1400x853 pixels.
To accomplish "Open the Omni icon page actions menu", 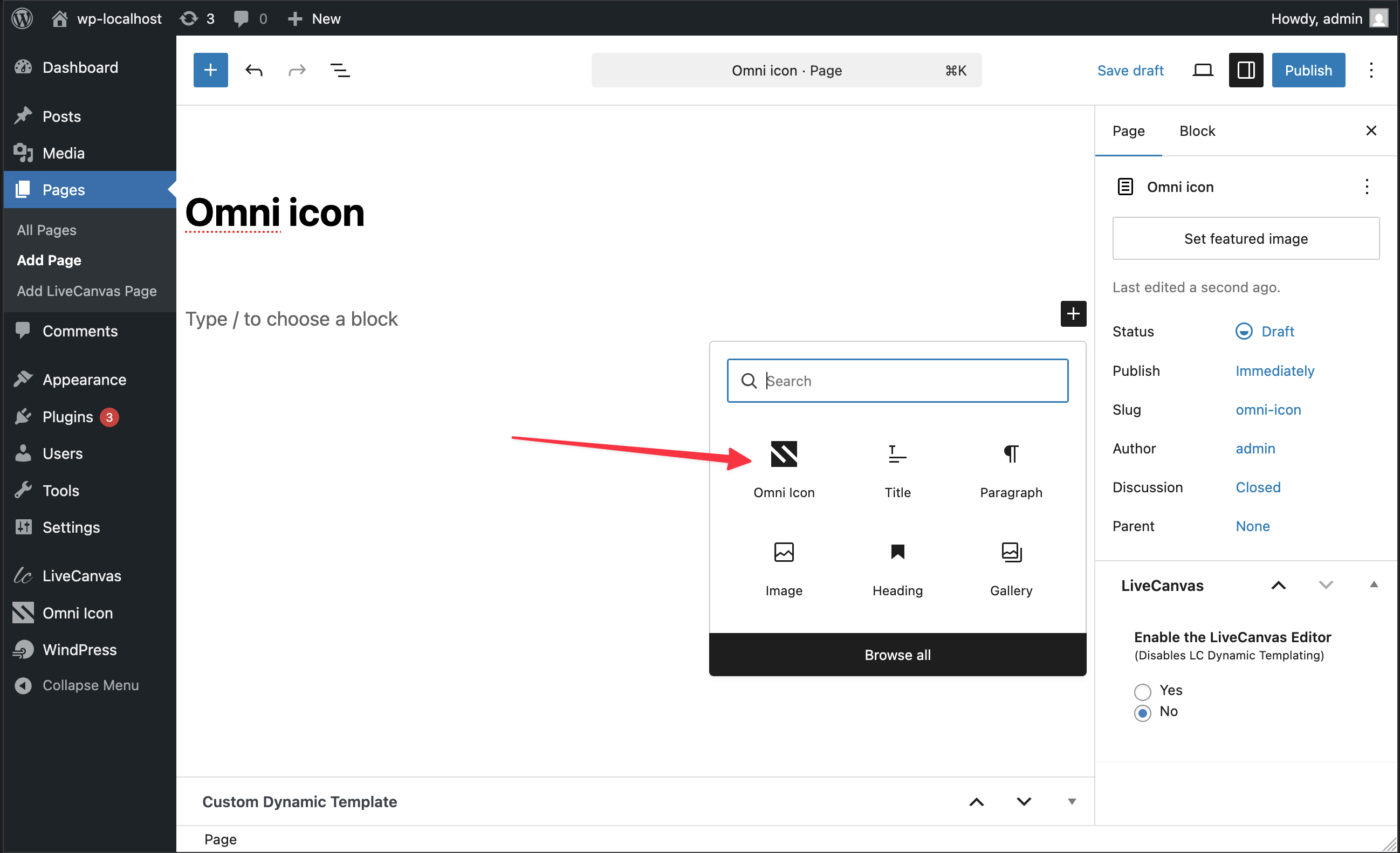I will 1367,187.
